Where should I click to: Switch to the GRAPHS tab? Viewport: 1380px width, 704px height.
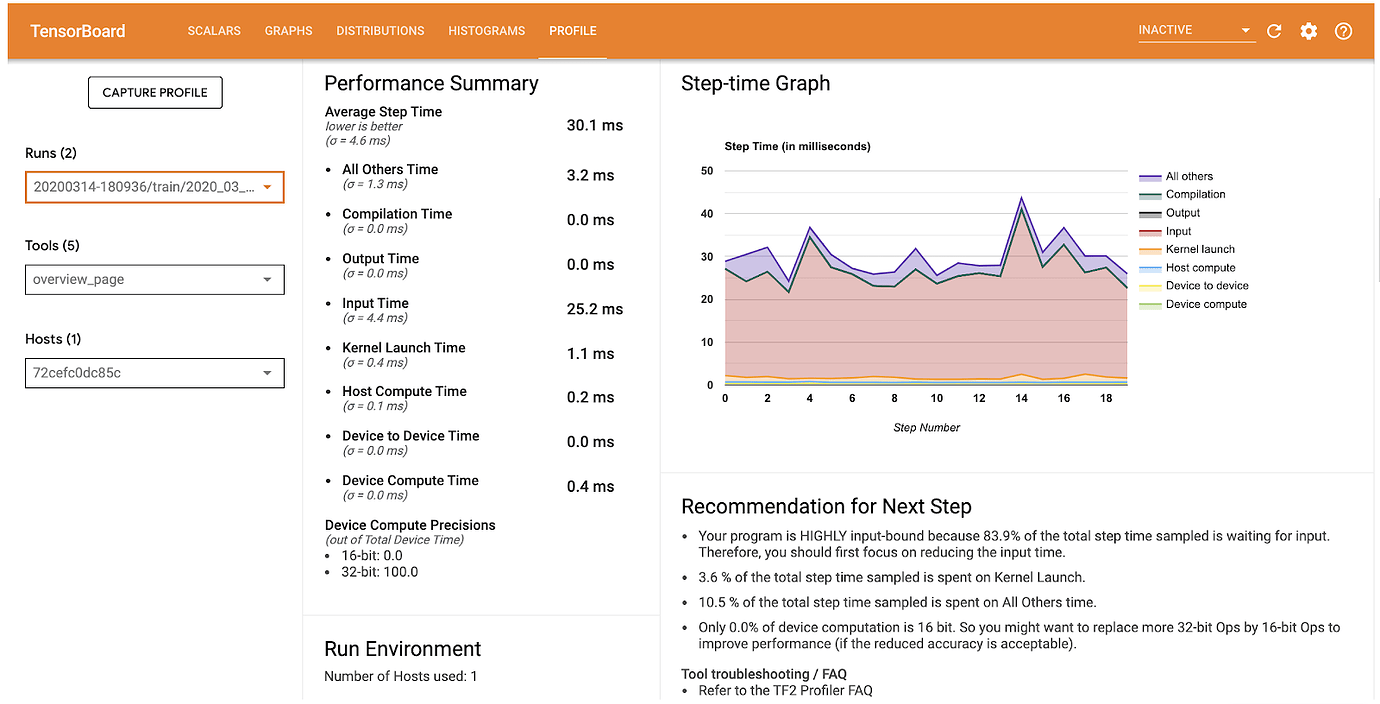click(288, 31)
